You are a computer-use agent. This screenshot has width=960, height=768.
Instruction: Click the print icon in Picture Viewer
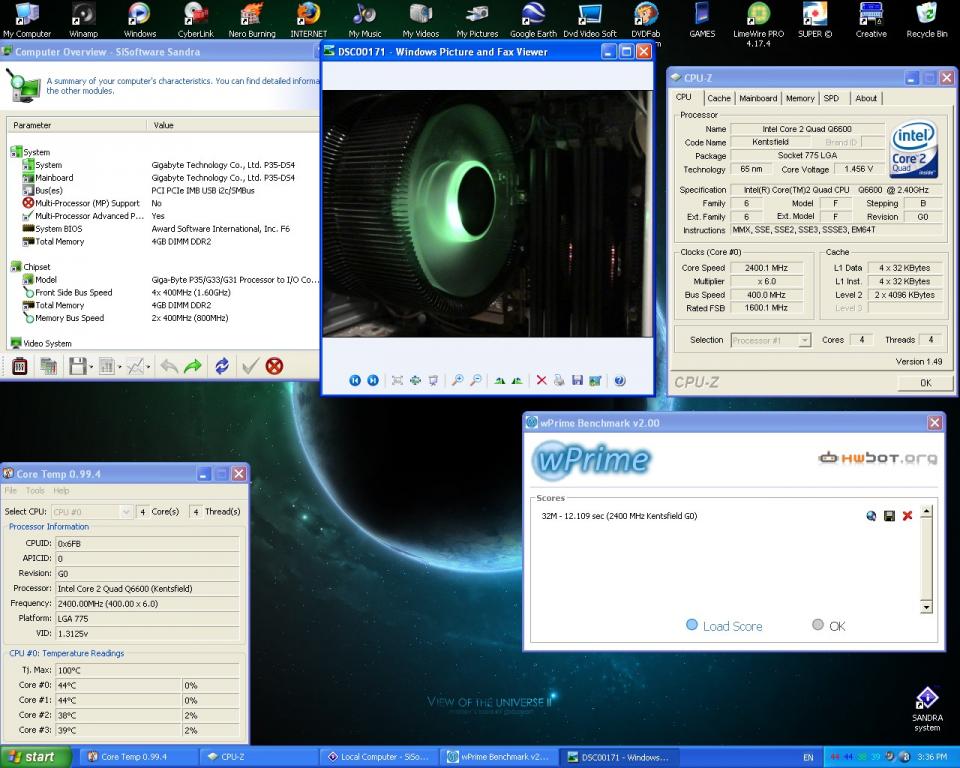(559, 380)
